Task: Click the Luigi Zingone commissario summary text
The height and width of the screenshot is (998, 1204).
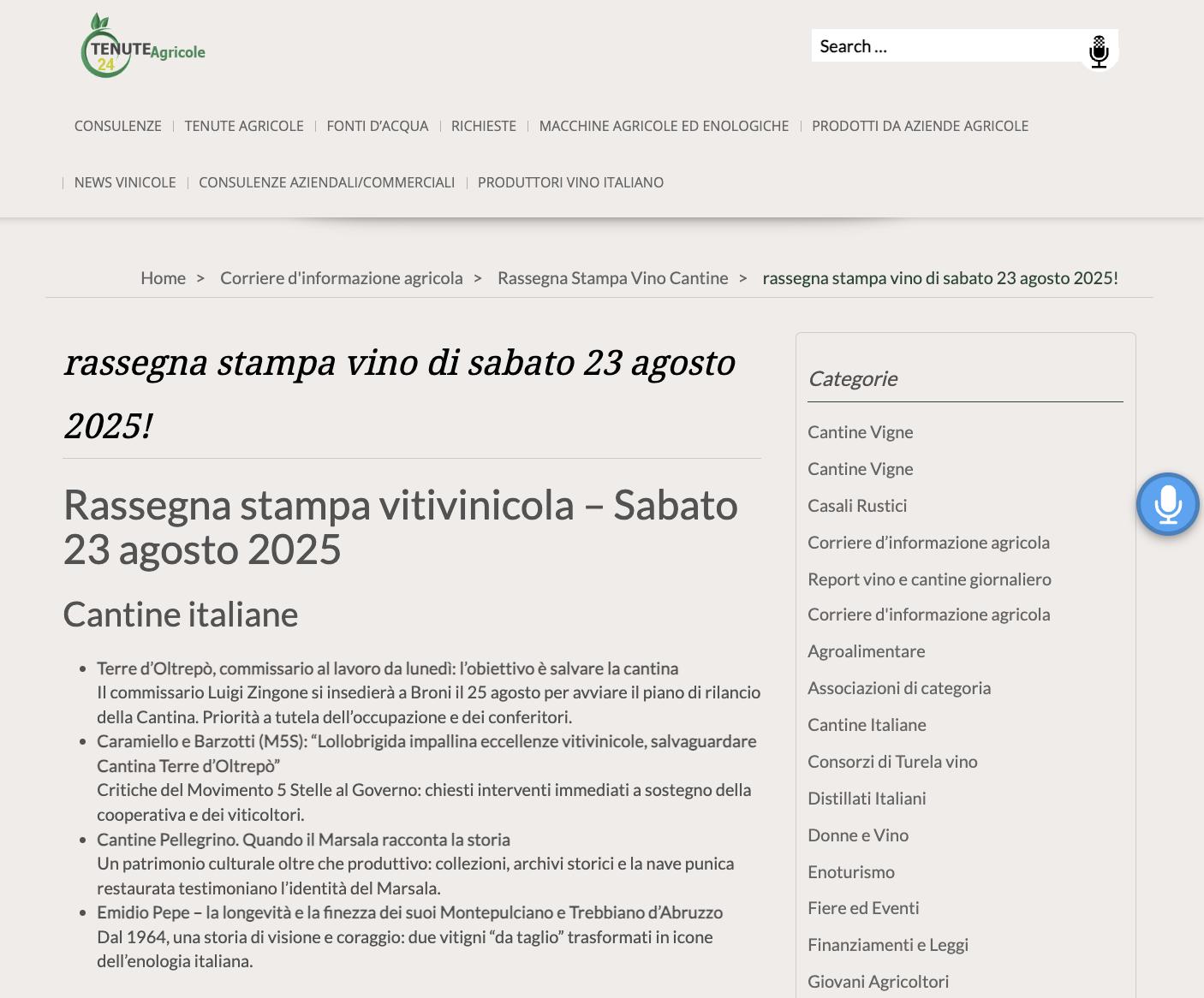Action: 428,704
